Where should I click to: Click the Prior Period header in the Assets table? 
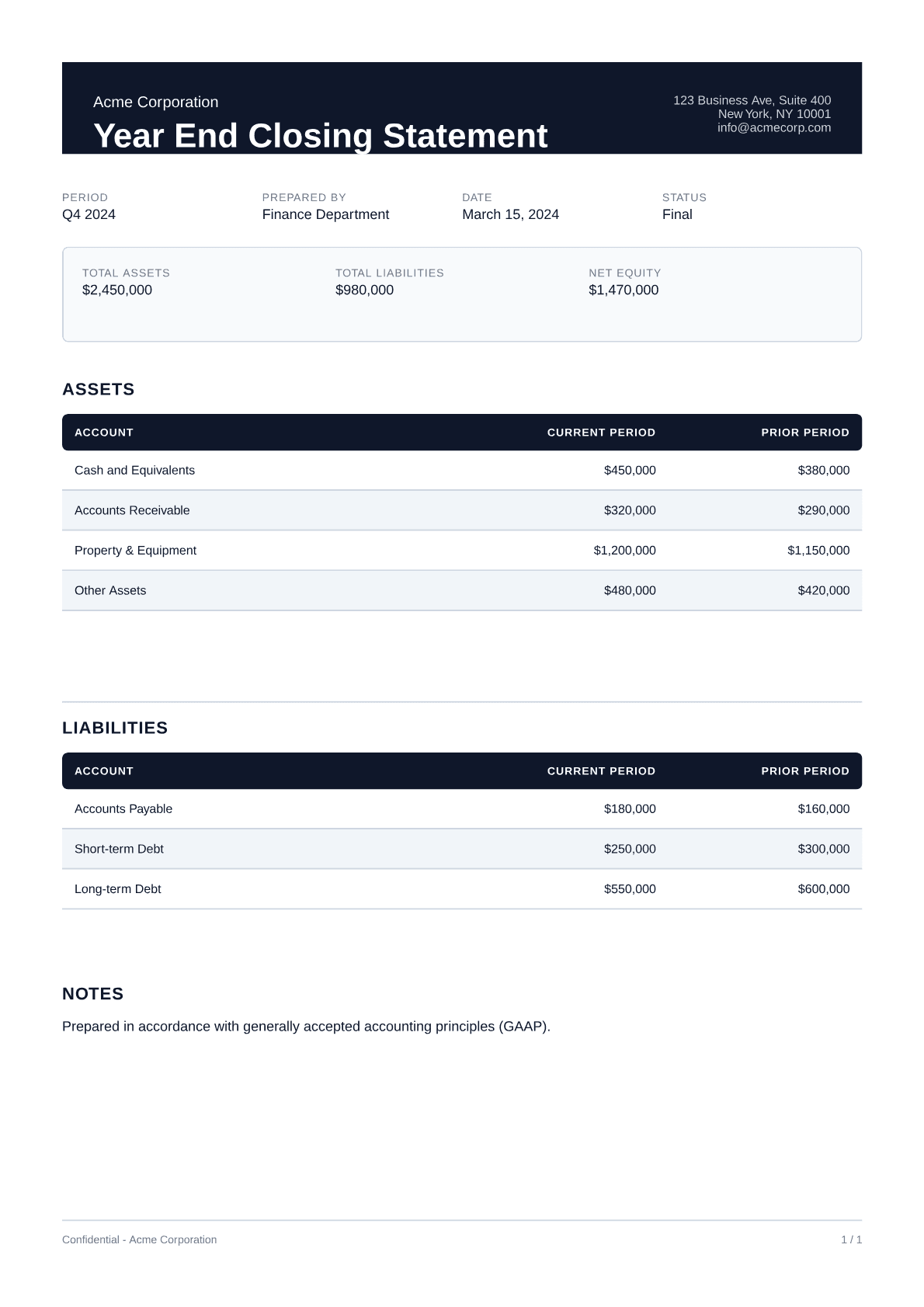[x=804, y=433]
